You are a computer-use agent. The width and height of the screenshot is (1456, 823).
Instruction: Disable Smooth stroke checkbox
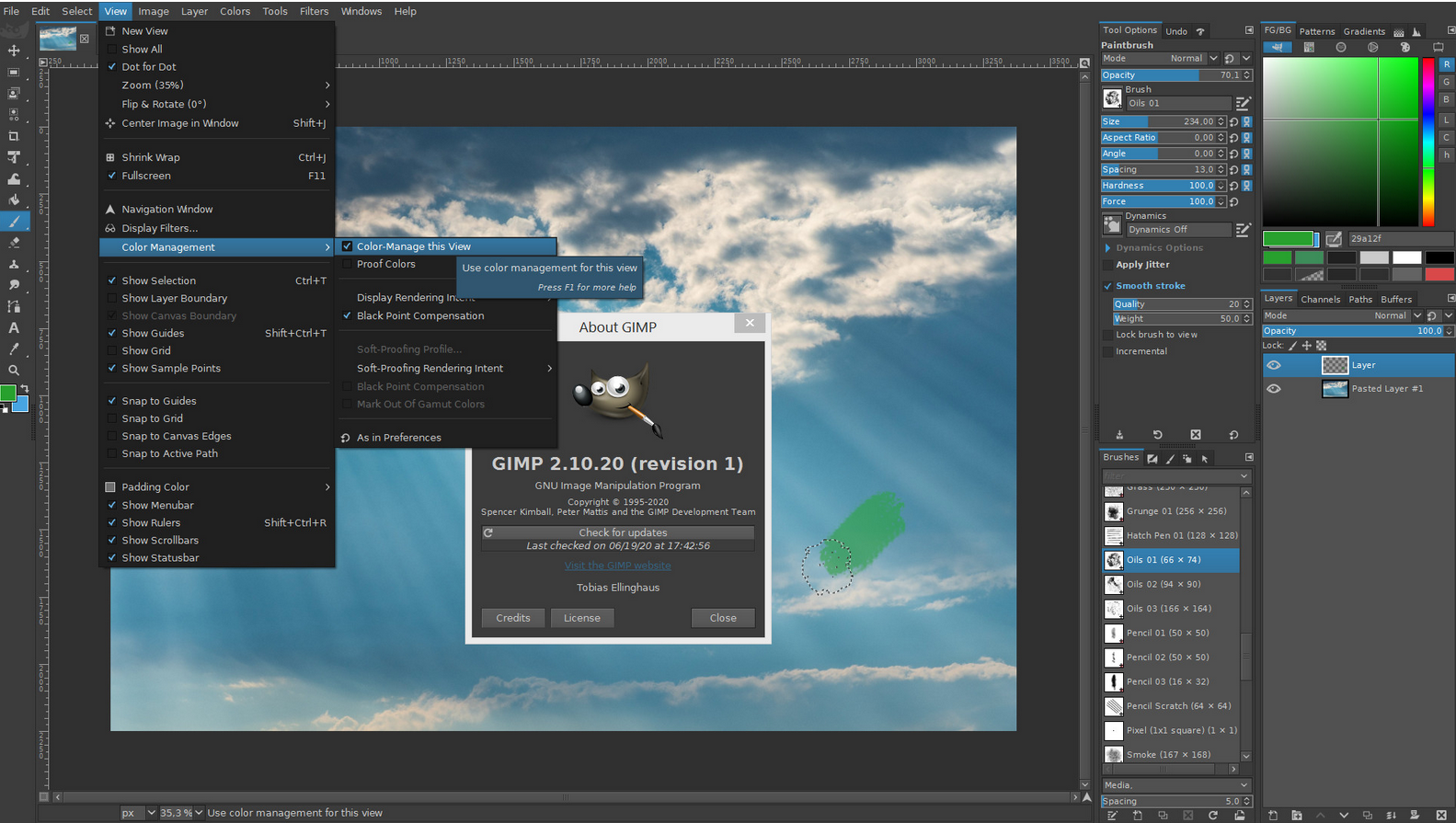click(x=1107, y=286)
